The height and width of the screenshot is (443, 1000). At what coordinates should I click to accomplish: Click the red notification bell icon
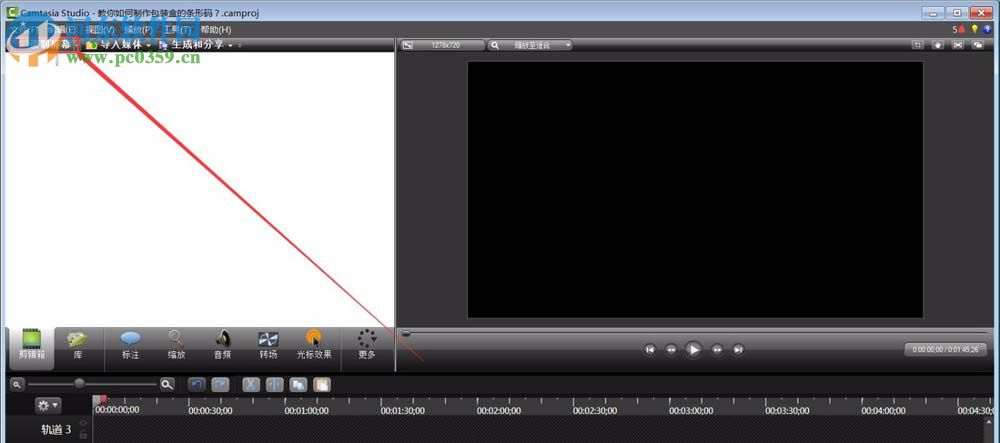(962, 29)
